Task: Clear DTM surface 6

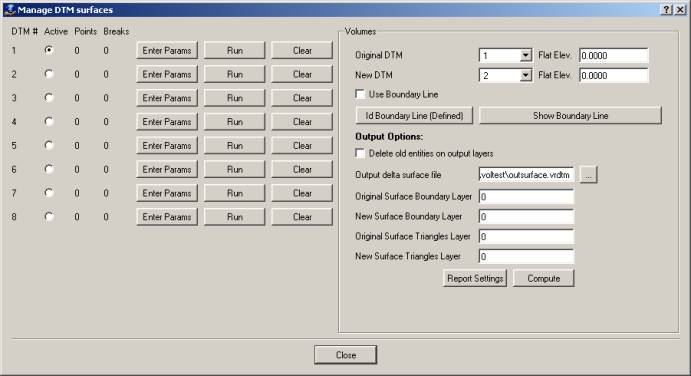Action: coord(302,169)
